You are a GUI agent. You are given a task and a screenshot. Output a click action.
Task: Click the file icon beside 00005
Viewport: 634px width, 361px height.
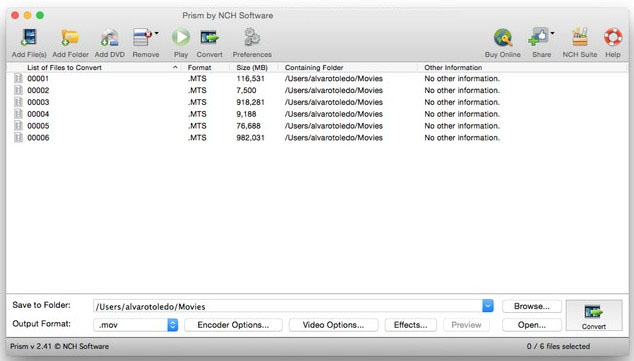click(18, 125)
